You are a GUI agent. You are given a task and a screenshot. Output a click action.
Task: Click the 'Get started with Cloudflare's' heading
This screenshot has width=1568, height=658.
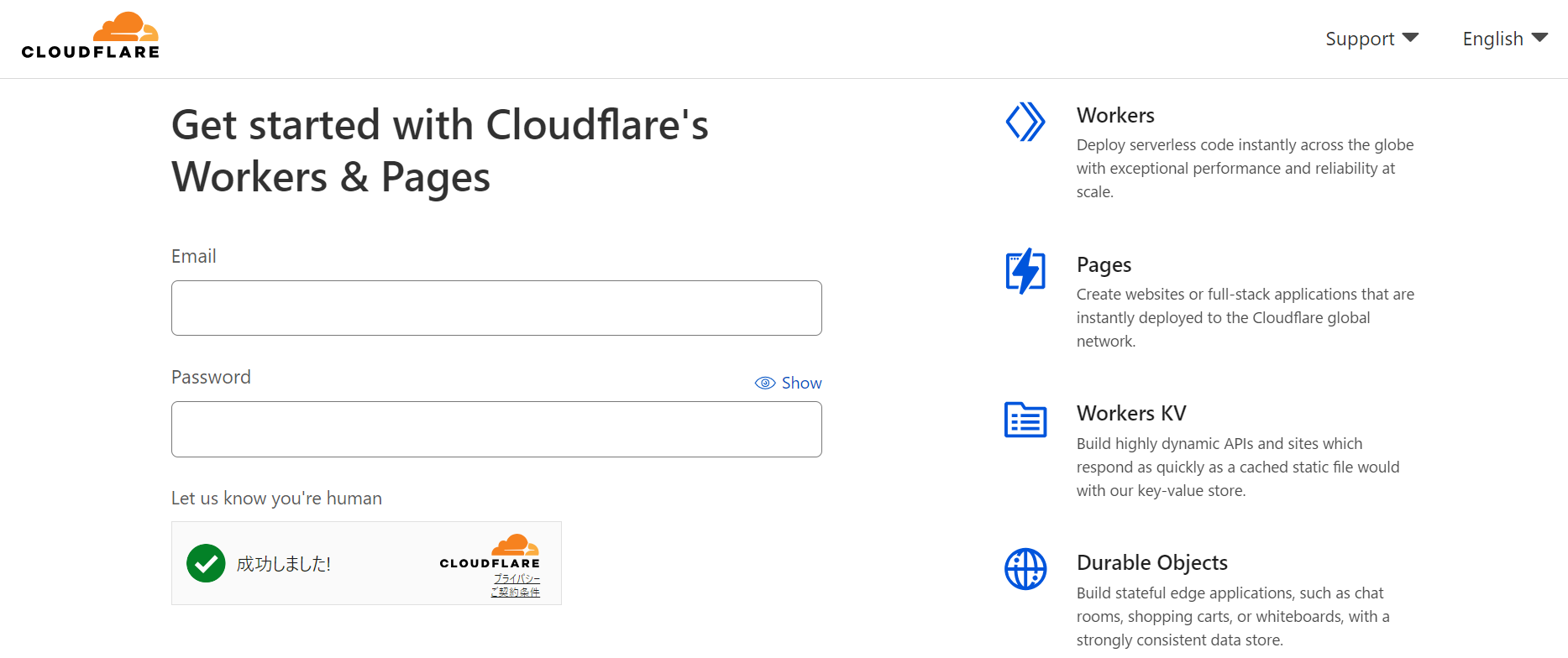(440, 151)
